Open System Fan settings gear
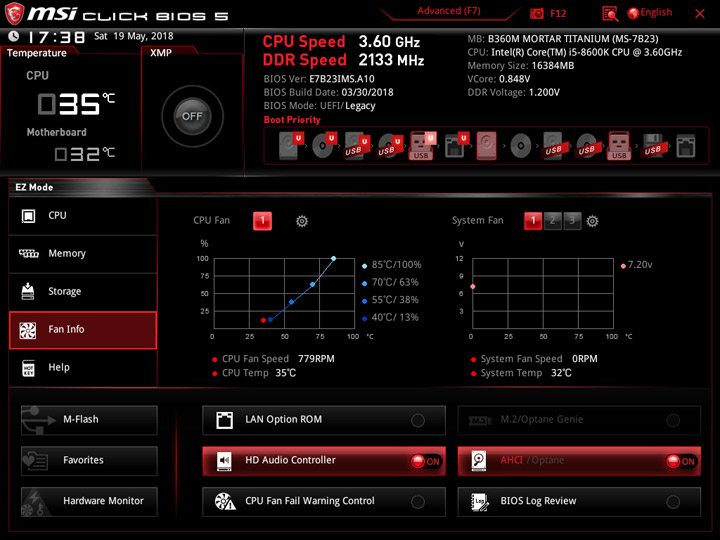Image resolution: width=720 pixels, height=540 pixels. 592,221
